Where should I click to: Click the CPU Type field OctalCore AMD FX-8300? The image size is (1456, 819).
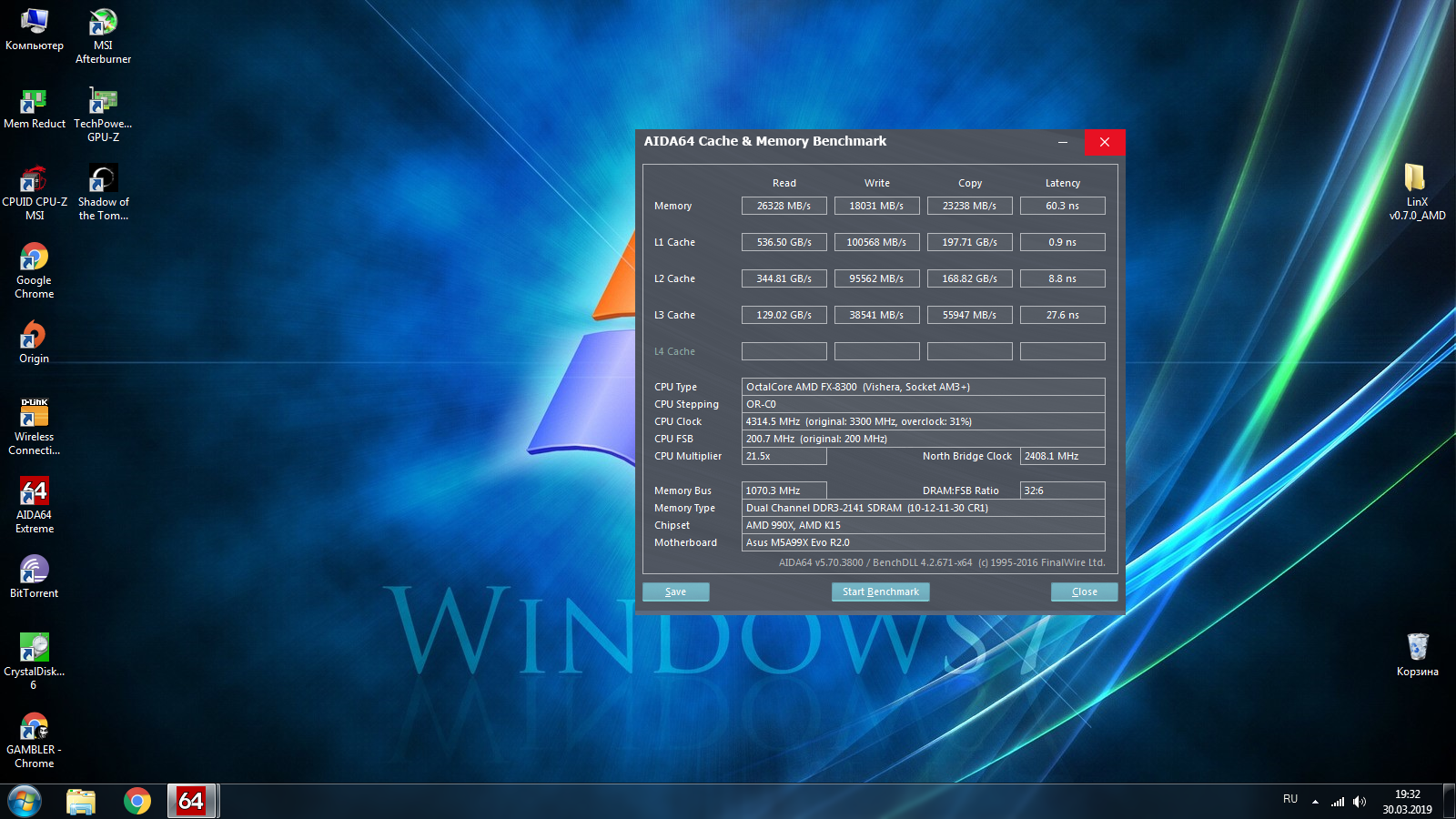coord(924,387)
